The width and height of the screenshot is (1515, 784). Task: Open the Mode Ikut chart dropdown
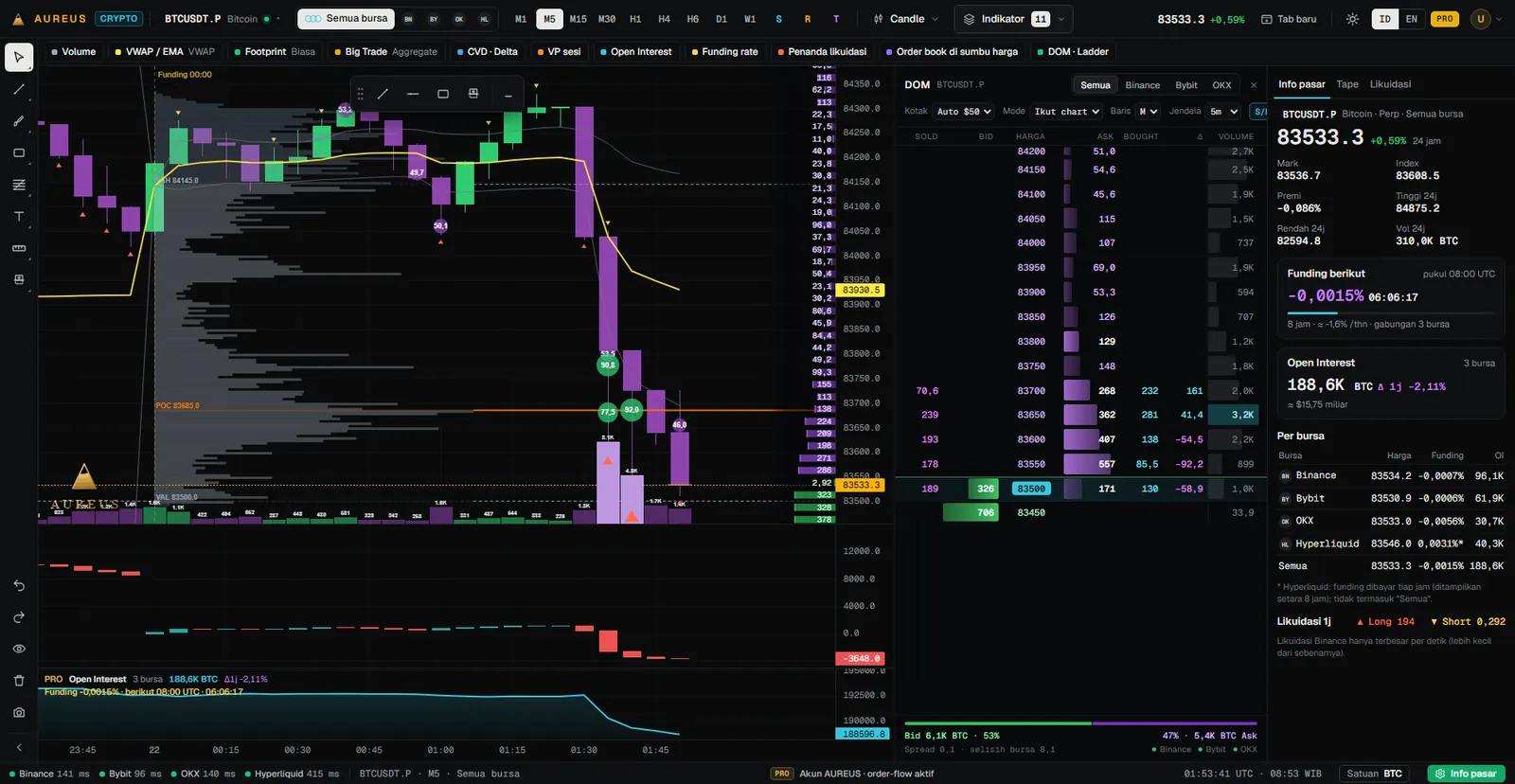pyautogui.click(x=1066, y=112)
